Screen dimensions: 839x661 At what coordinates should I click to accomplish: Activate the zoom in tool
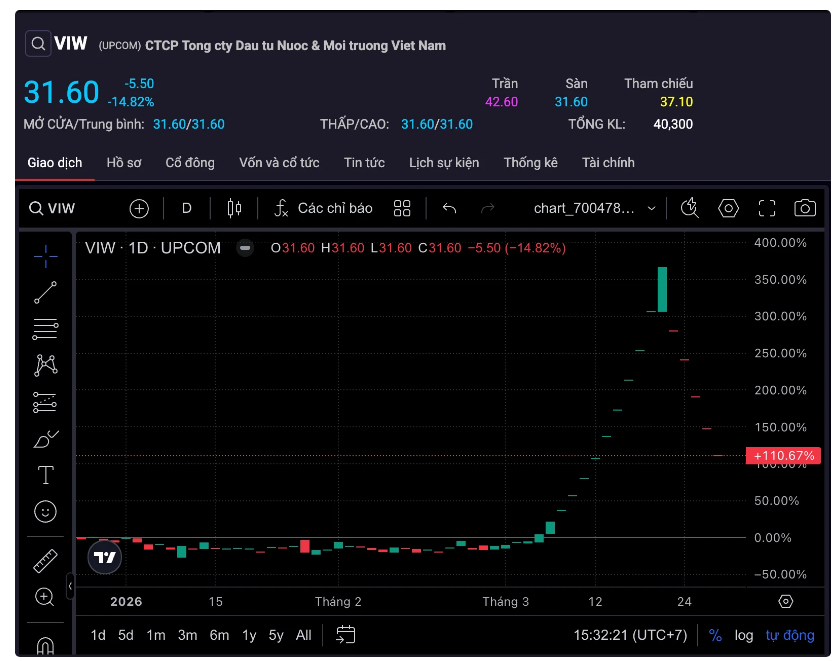[45, 597]
